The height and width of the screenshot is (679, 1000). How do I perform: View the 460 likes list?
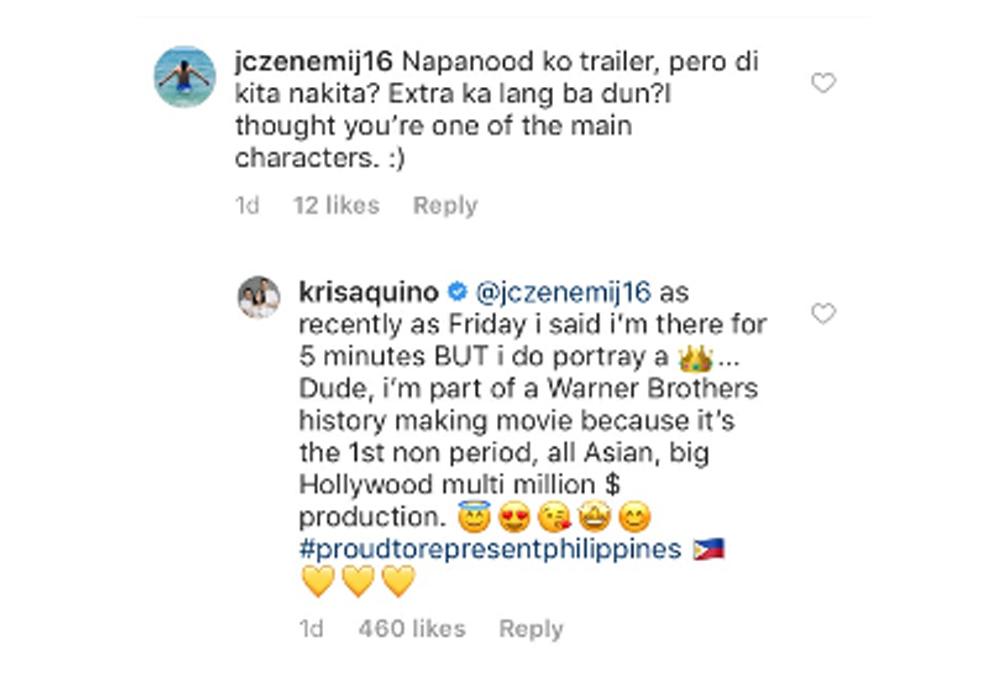coord(412,629)
